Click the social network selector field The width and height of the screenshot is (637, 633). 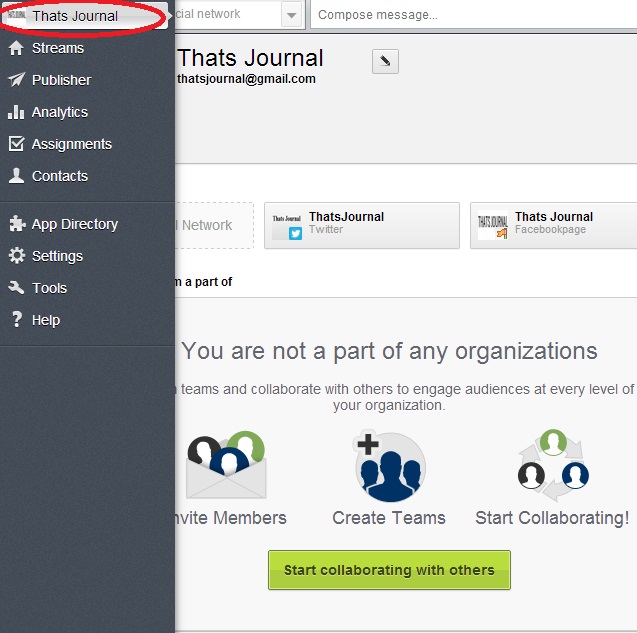(x=240, y=15)
